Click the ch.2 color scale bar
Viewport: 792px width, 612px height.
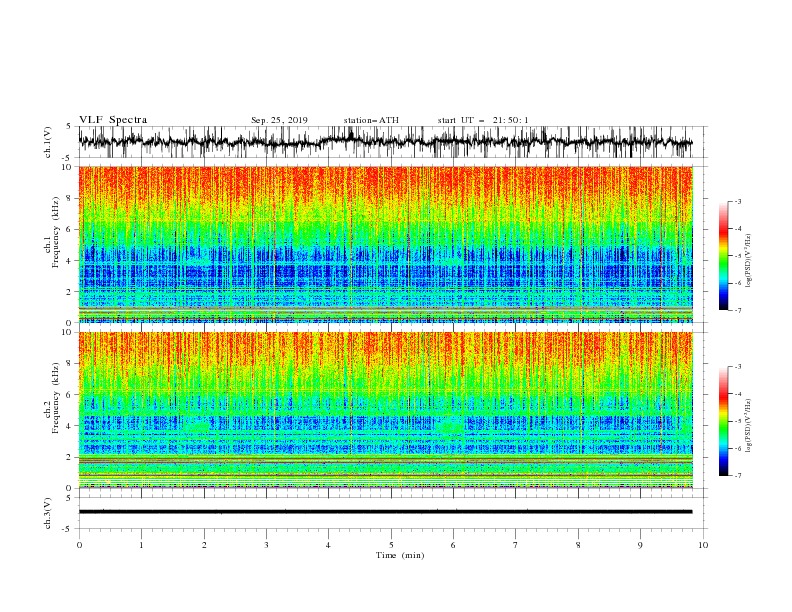(724, 421)
